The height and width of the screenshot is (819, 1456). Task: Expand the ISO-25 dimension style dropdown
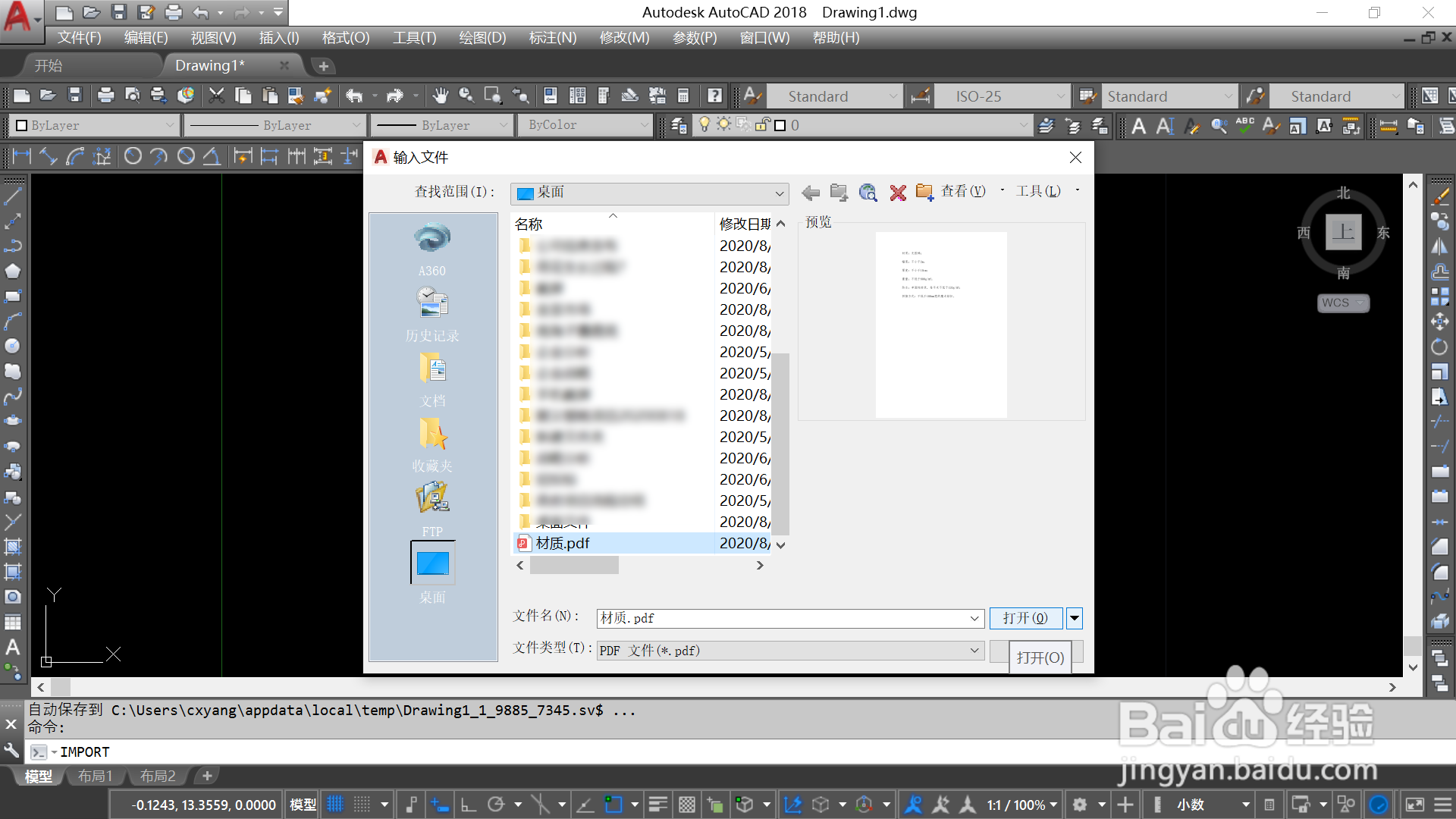(x=1060, y=96)
